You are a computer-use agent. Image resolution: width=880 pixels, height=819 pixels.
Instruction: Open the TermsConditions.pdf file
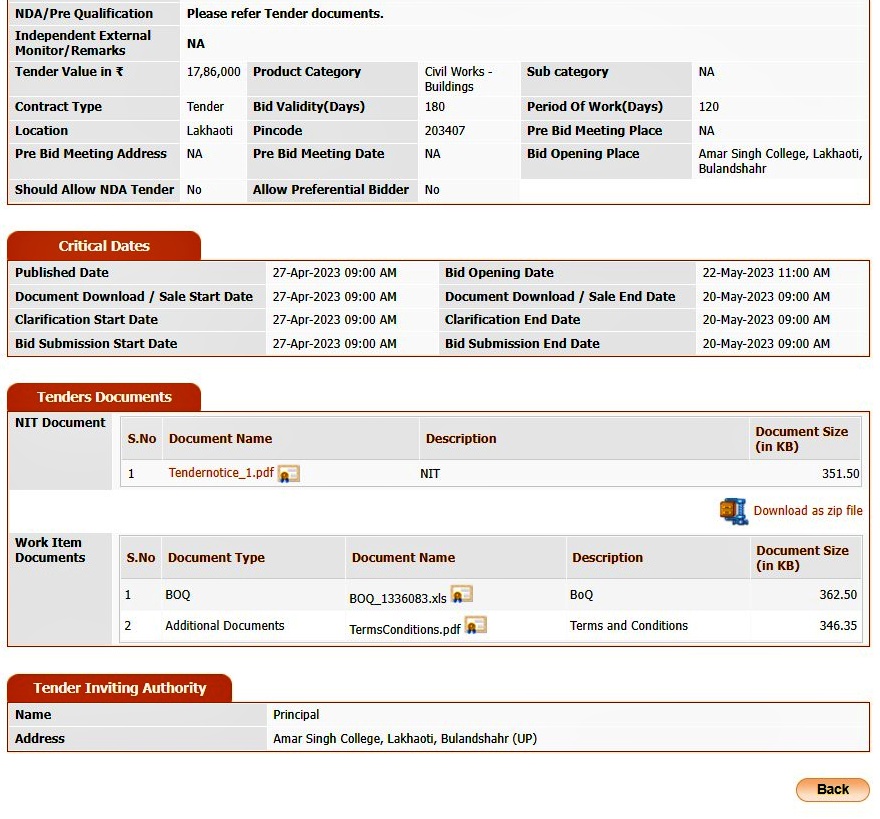pos(405,629)
